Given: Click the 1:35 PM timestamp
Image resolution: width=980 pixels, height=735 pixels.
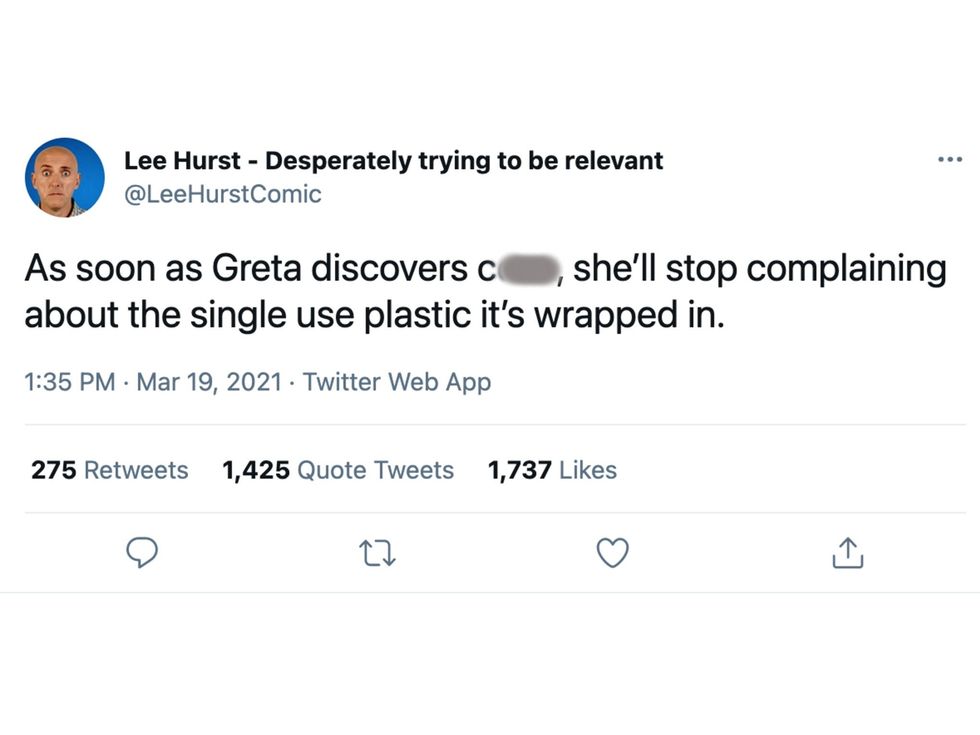Looking at the screenshot, I should click(x=69, y=382).
